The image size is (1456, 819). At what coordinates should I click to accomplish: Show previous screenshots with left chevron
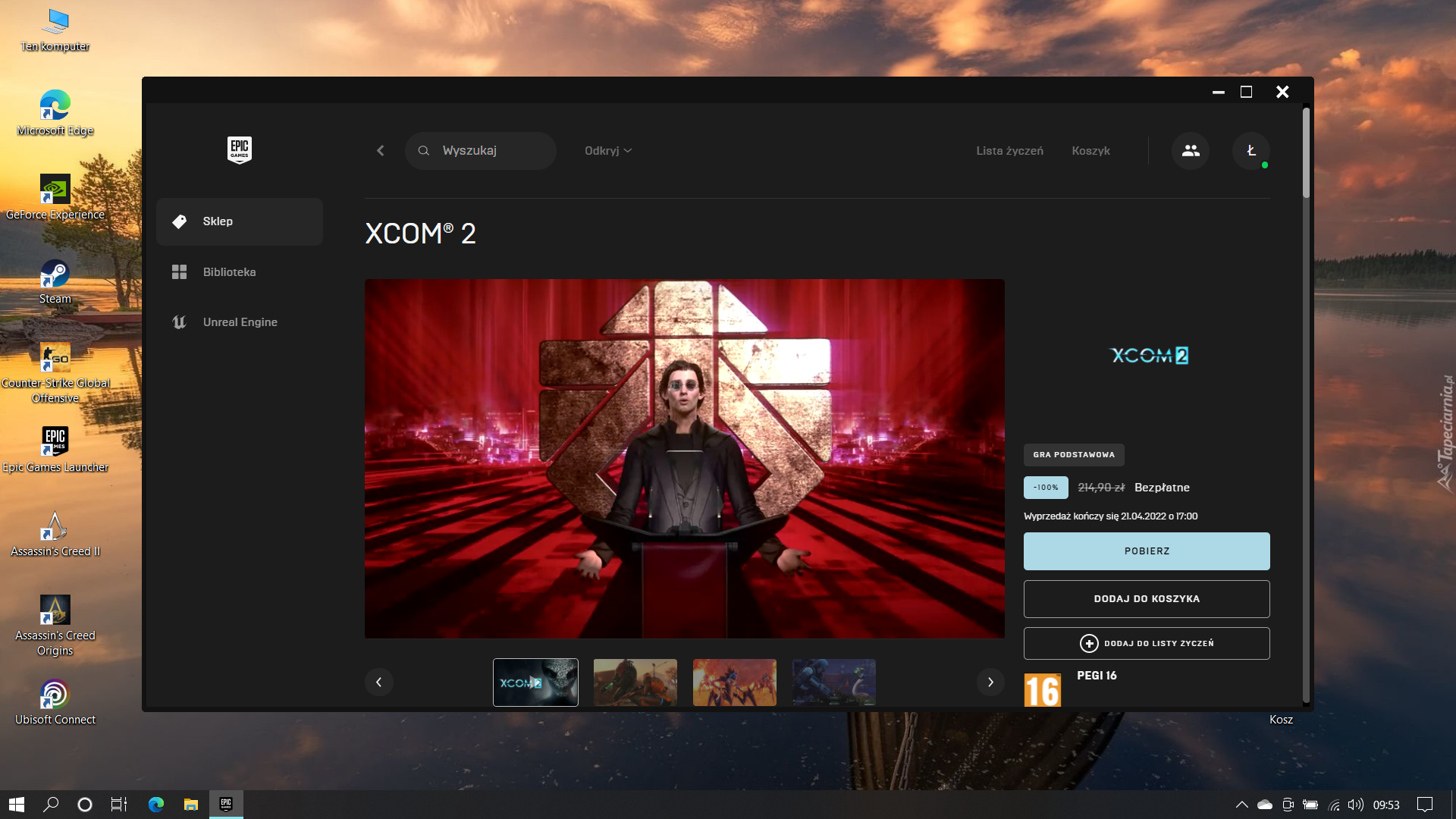pyautogui.click(x=378, y=682)
